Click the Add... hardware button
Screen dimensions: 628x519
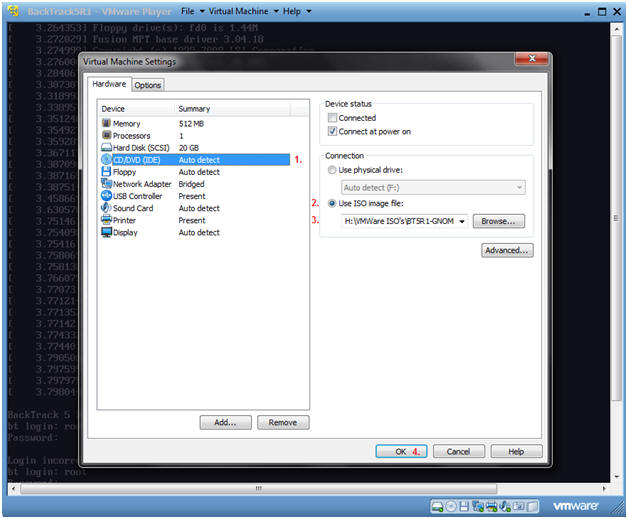[225, 422]
